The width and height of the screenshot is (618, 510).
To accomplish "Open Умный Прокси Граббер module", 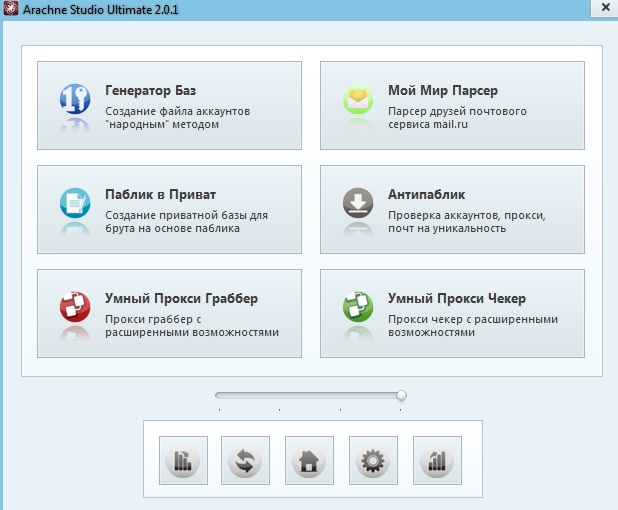I will coord(169,313).
